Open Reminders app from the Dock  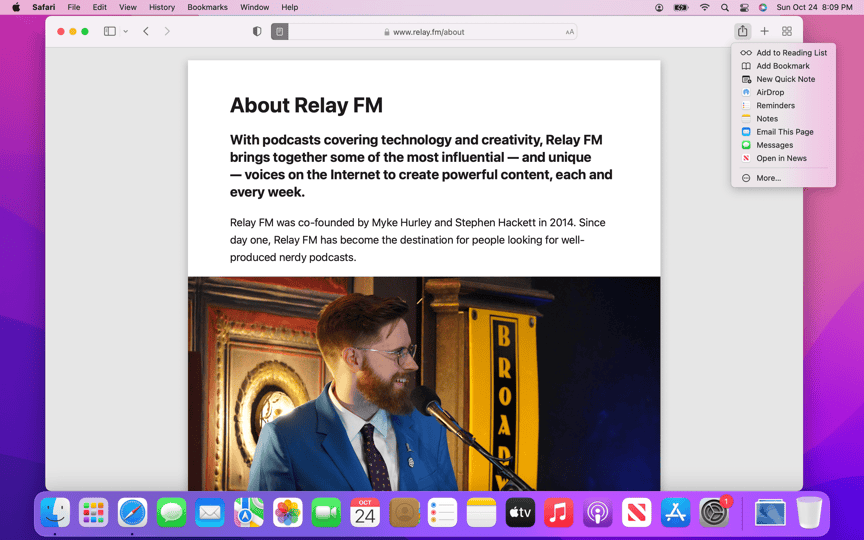(442, 512)
